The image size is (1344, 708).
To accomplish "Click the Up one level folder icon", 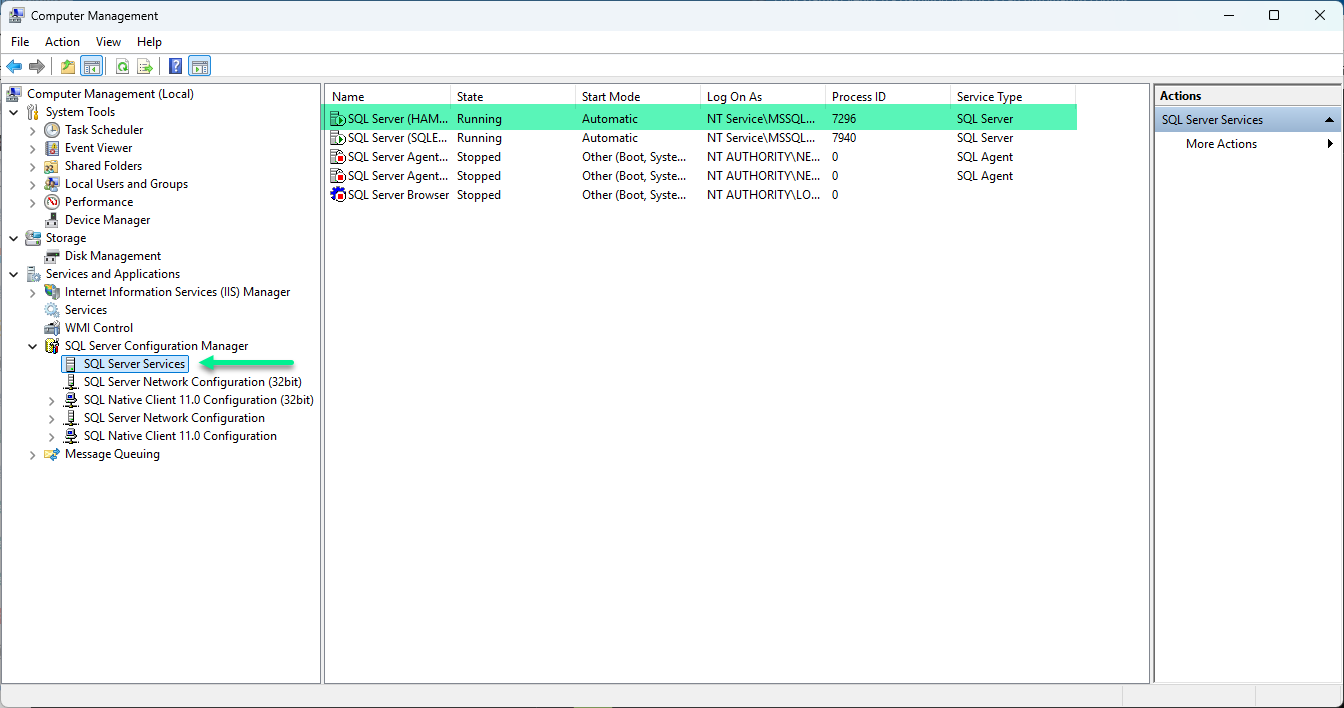I will pos(68,67).
